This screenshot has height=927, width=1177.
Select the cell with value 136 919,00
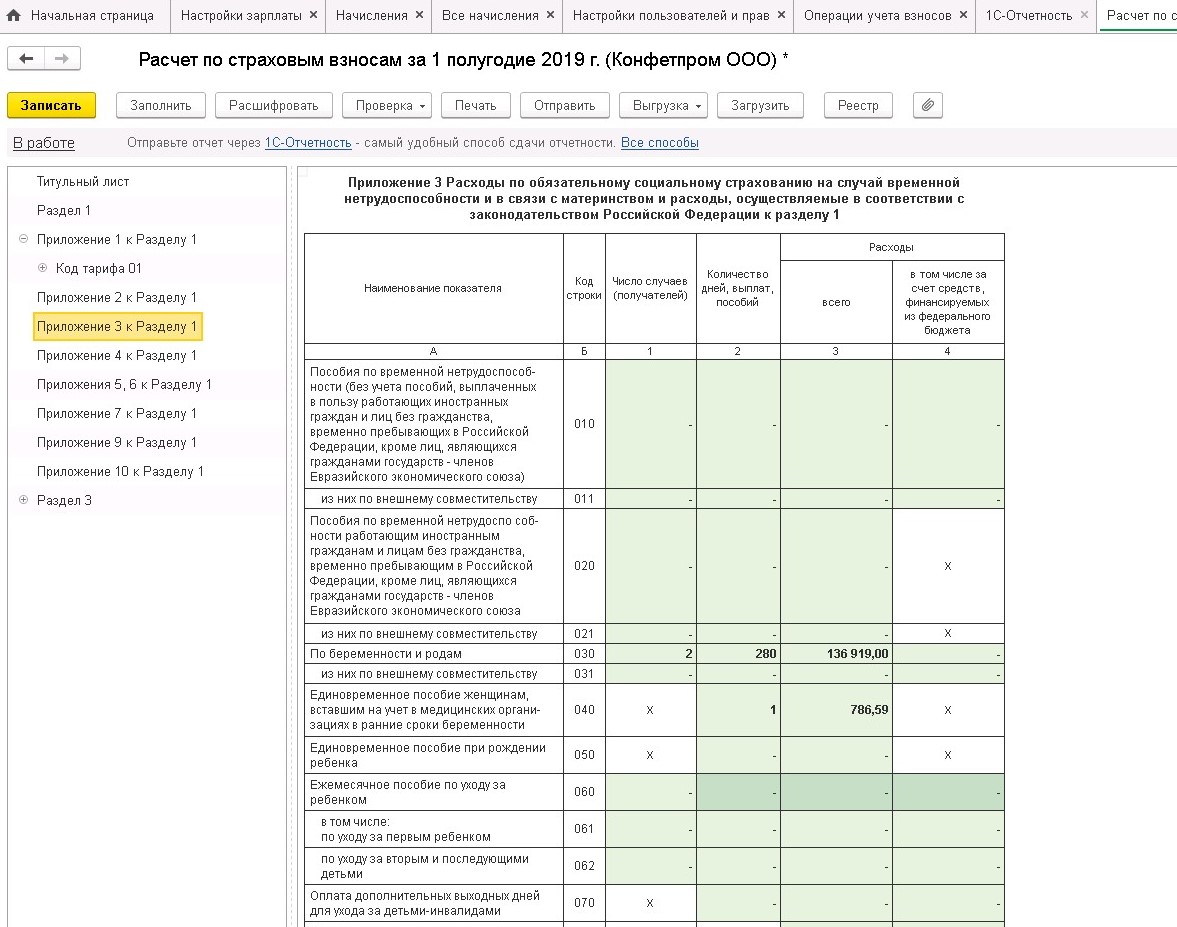(836, 654)
